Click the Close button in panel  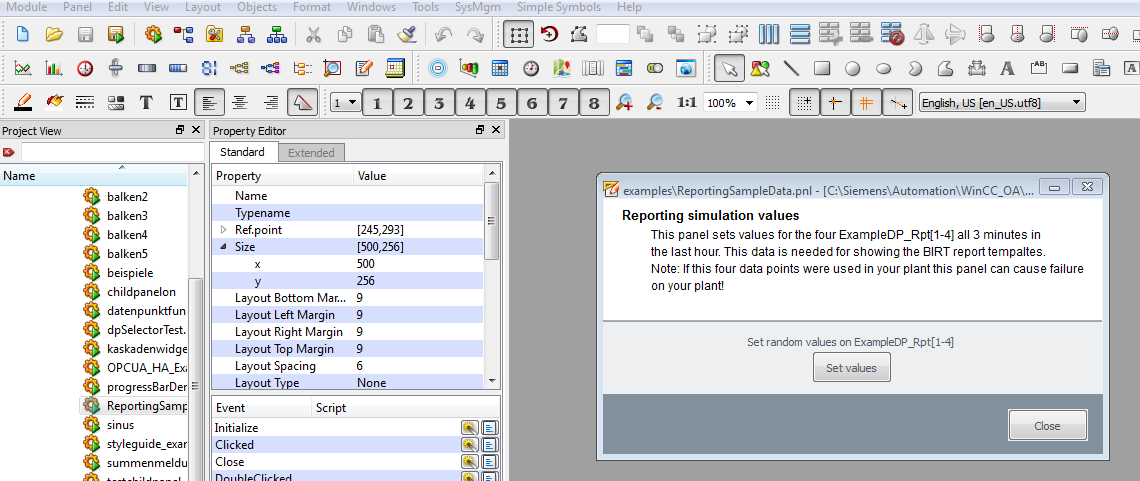(x=1047, y=426)
